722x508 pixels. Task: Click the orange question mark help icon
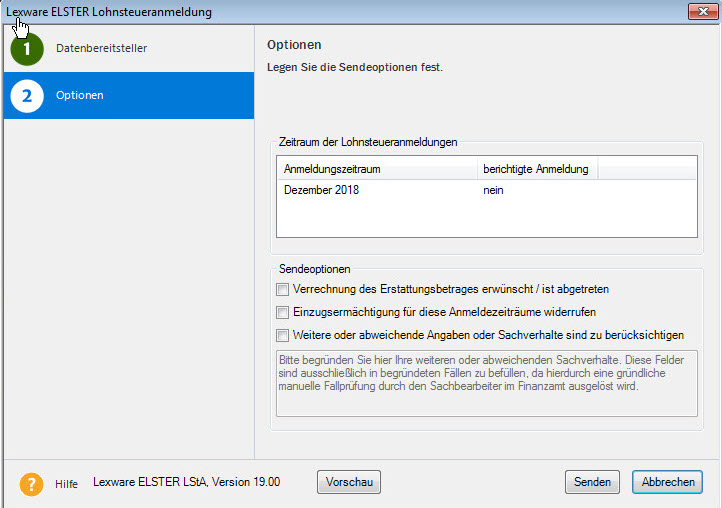tap(31, 484)
